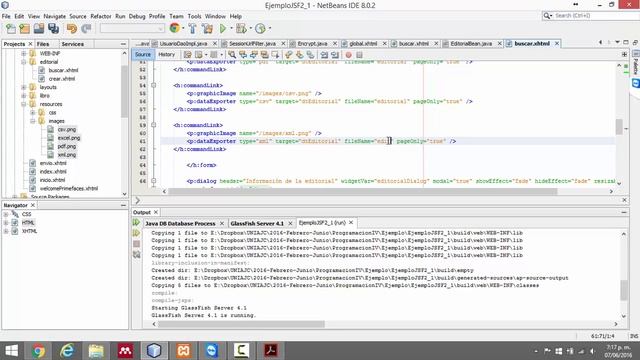
Task: Open File Explorer from the taskbar
Action: point(96,351)
